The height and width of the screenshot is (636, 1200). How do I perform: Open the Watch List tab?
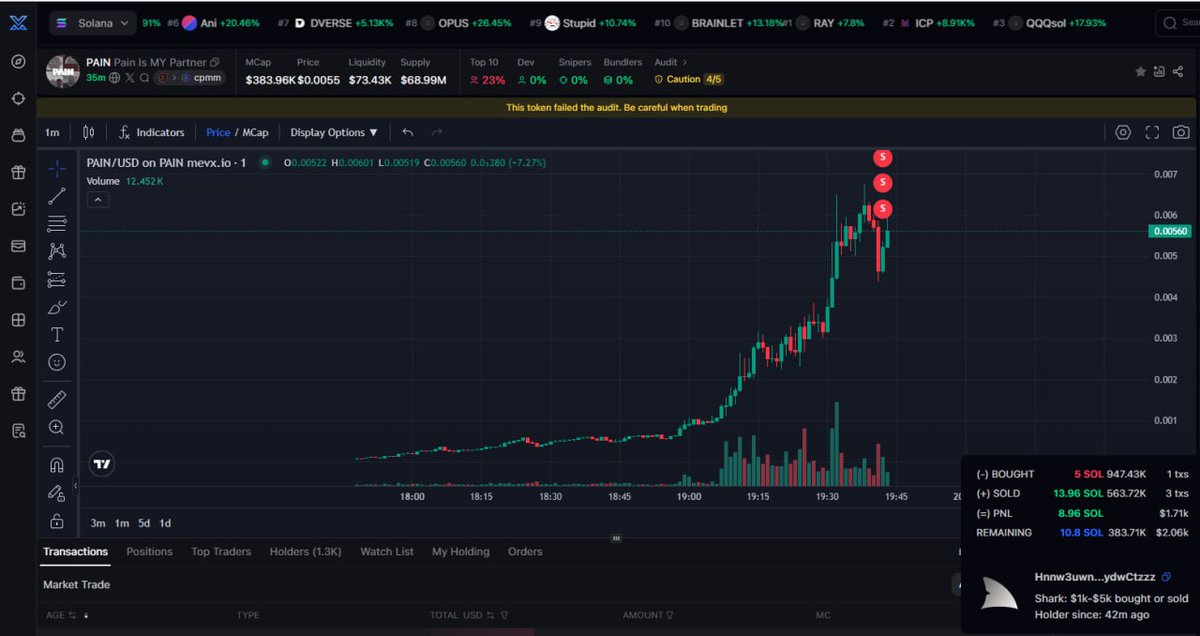pyautogui.click(x=387, y=551)
